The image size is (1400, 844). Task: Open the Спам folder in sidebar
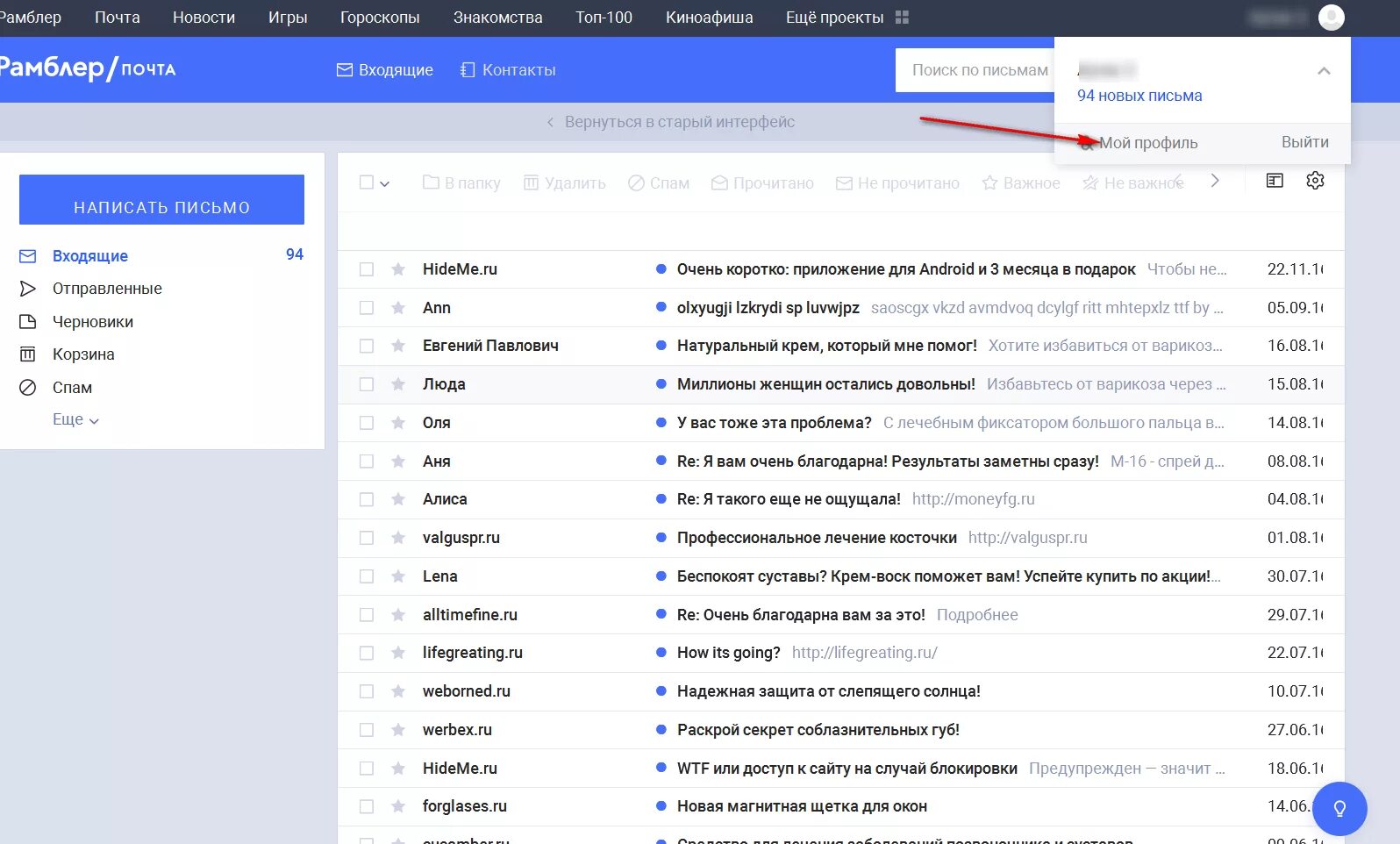(x=72, y=388)
